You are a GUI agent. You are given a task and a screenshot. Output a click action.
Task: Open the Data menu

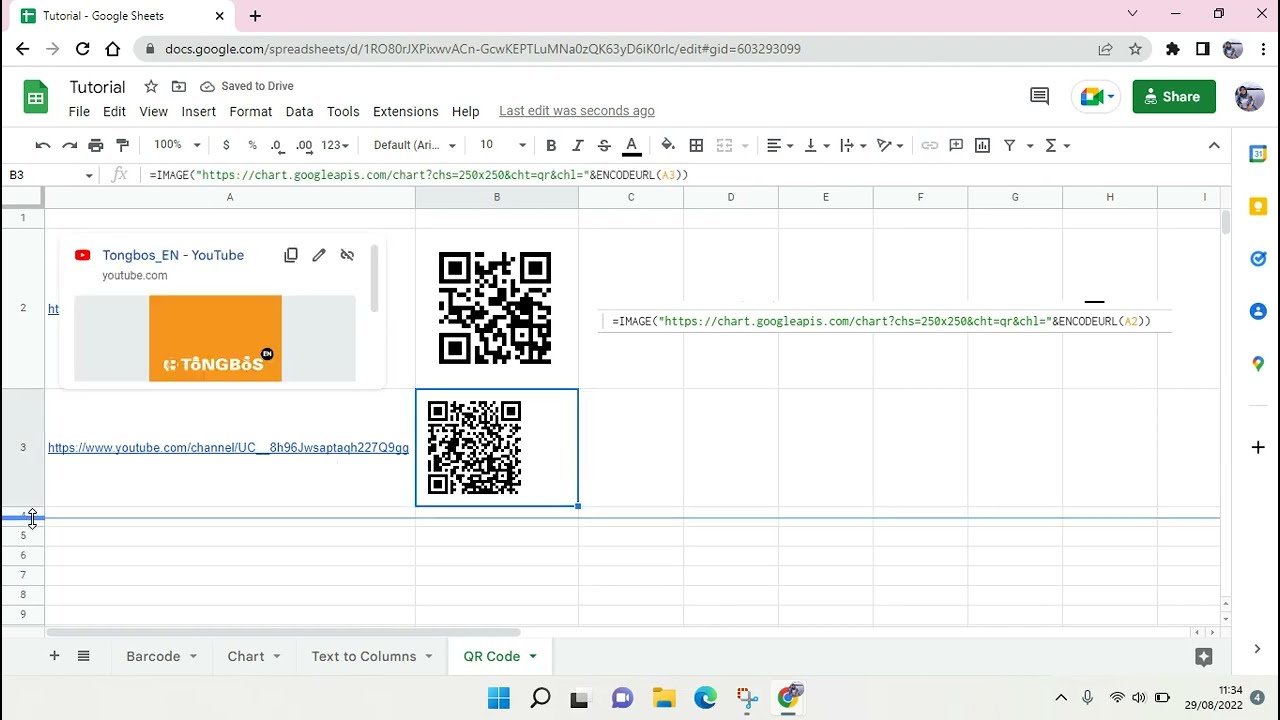tap(299, 111)
